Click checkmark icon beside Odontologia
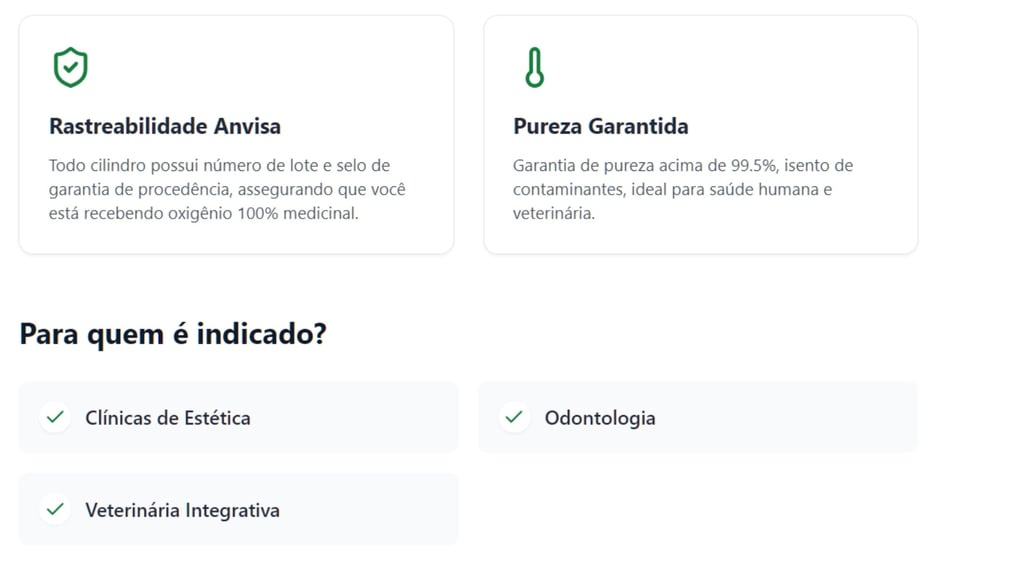Screen dimensions: 1024x577 (514, 417)
